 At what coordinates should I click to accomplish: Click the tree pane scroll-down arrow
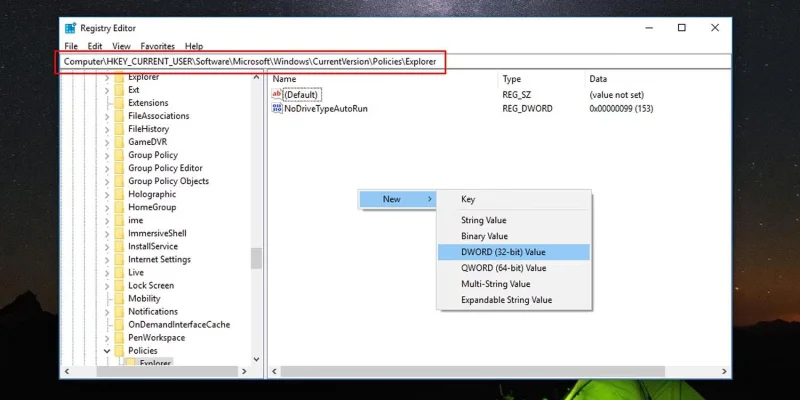256,360
